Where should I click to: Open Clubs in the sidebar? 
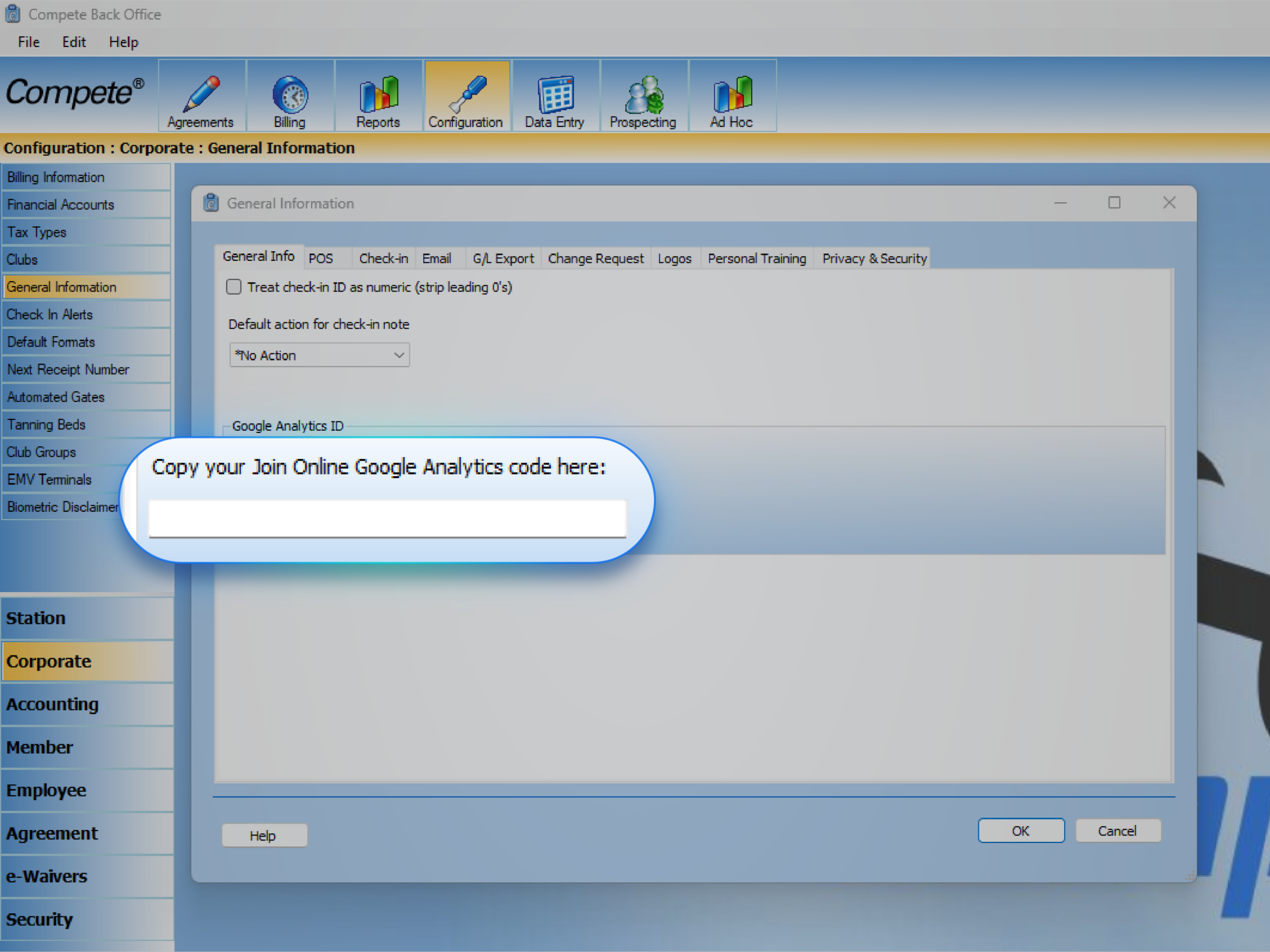(86, 260)
